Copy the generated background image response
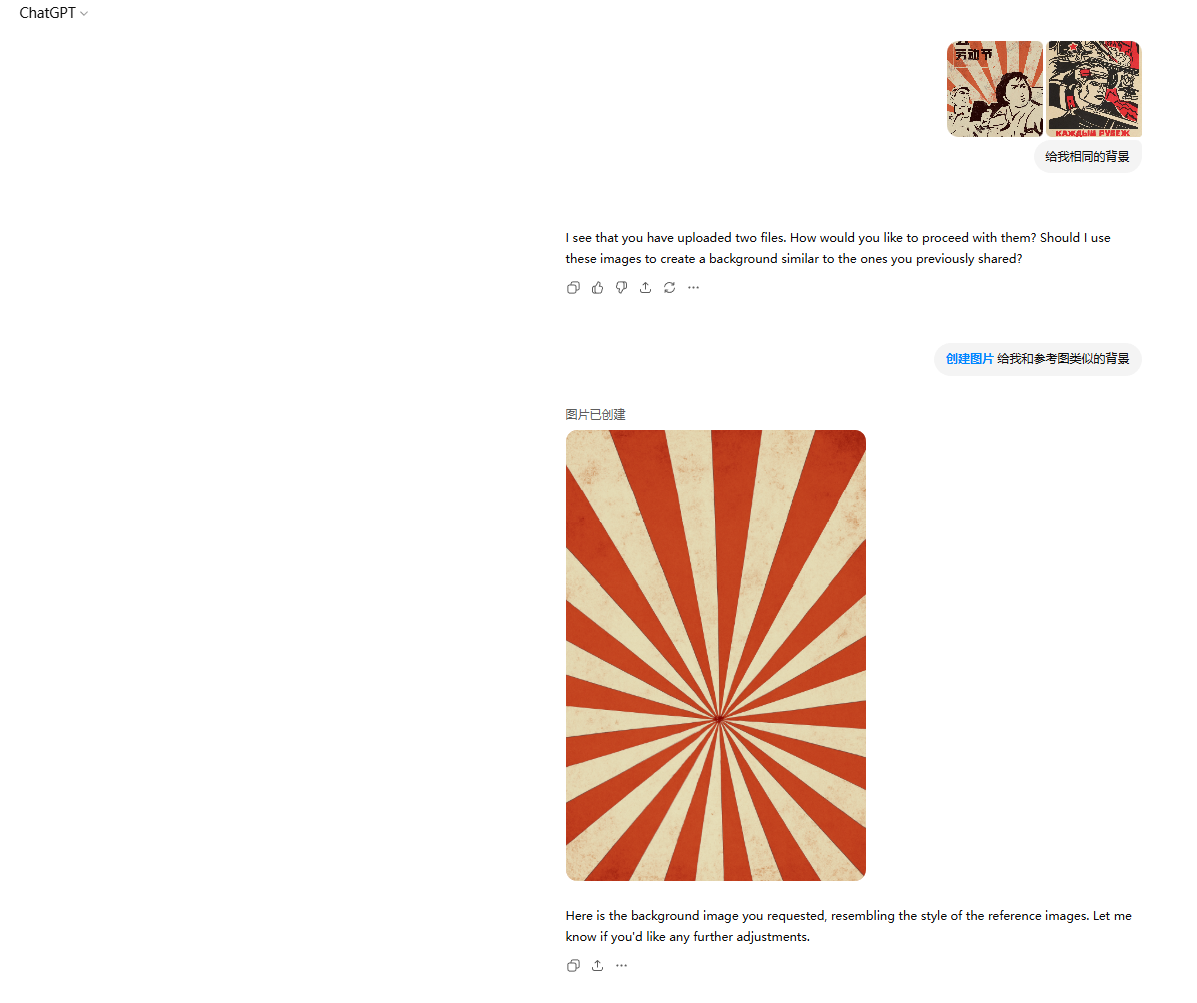This screenshot has width=1197, height=1003. [x=573, y=966]
